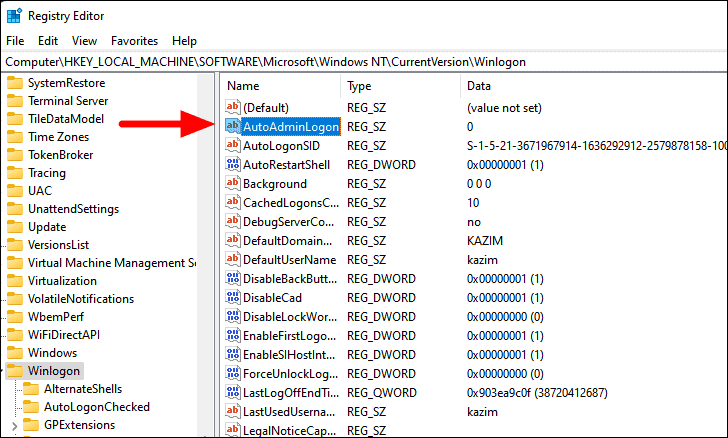728x438 pixels.
Task: Click the Background string value icon
Action: pyautogui.click(x=233, y=183)
